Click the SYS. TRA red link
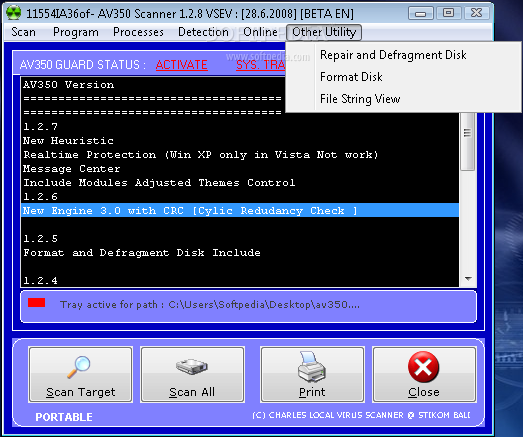Viewport: 523px width, 437px height. click(x=260, y=65)
